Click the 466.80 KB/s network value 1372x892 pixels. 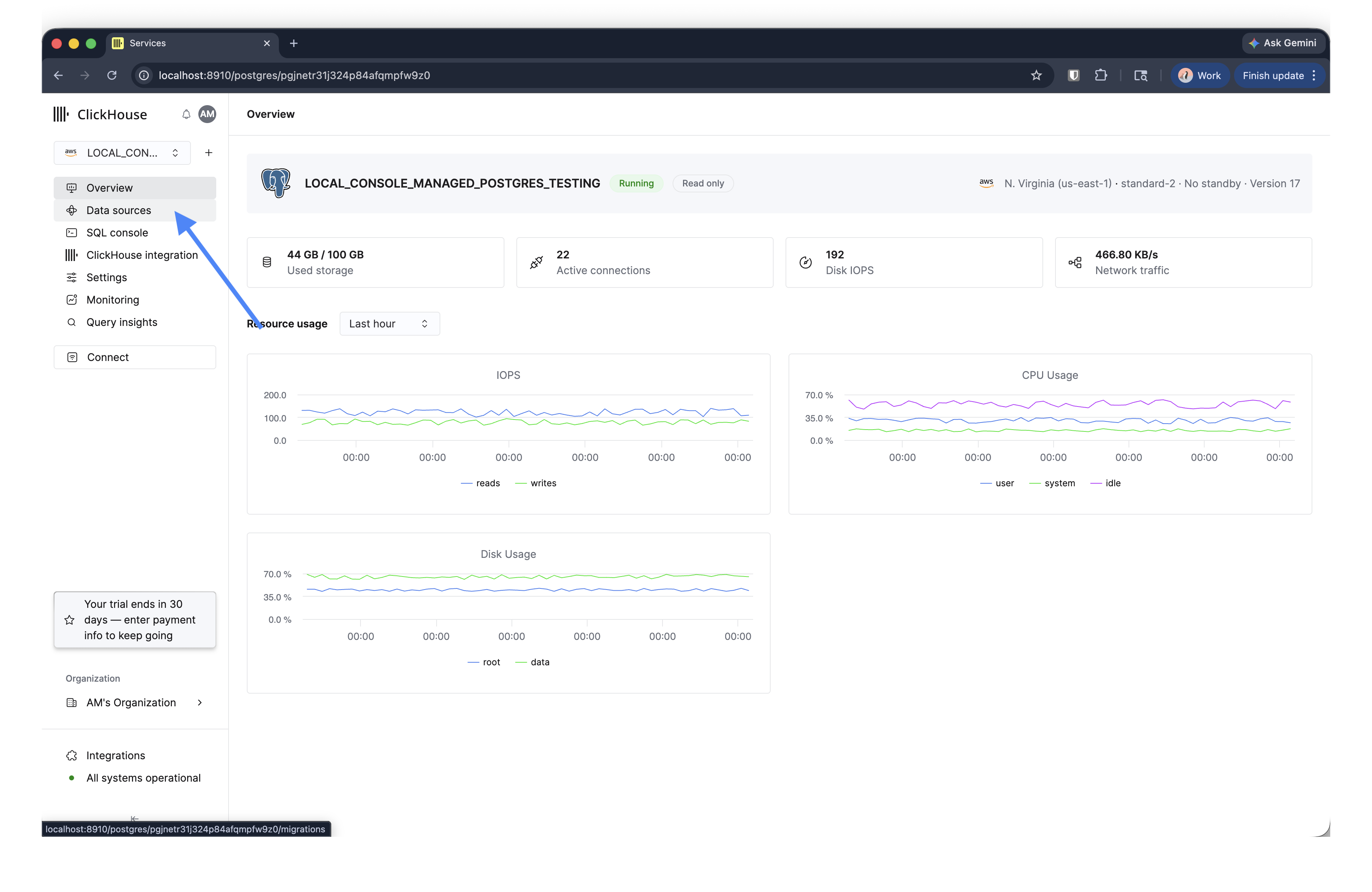click(x=1127, y=255)
